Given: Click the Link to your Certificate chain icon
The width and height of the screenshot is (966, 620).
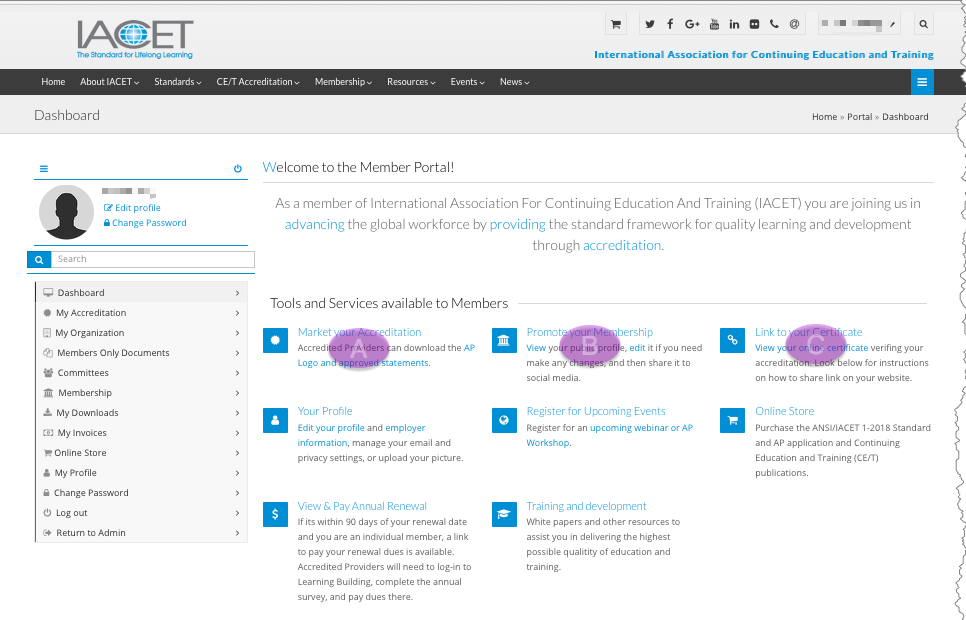Looking at the screenshot, I should [x=733, y=340].
